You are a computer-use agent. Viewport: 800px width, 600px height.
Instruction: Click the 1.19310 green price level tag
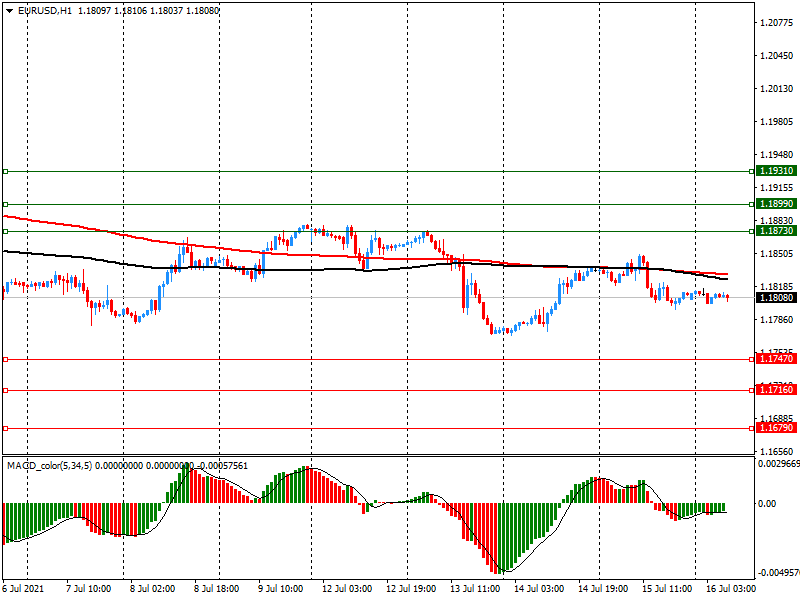tap(776, 172)
